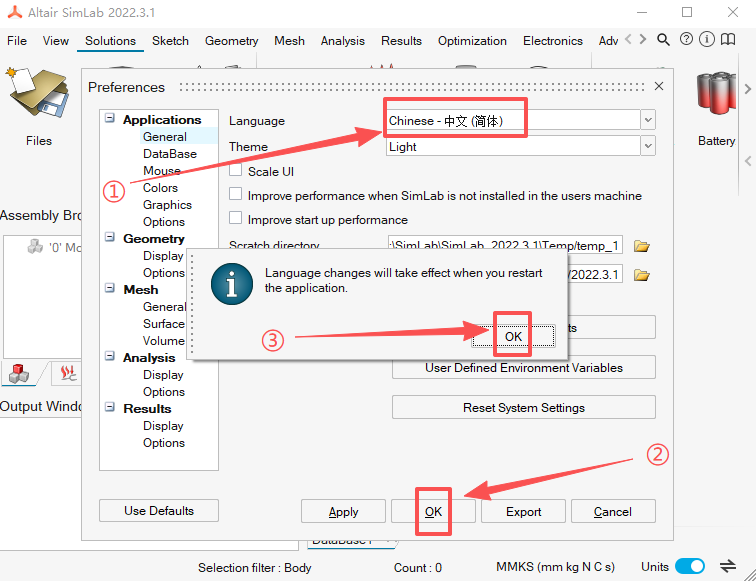Collapse the Results tree node
Viewport: 756px width, 581px height.
(x=110, y=407)
